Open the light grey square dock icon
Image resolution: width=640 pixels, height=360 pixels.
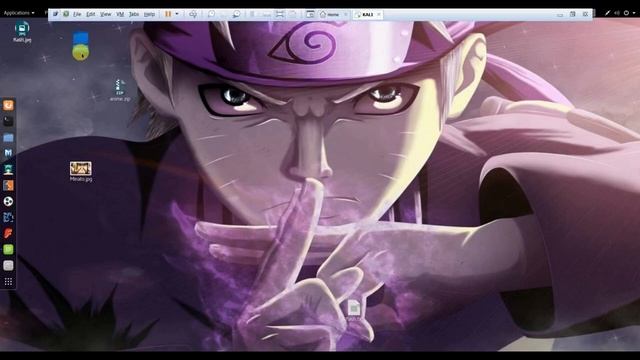8,266
